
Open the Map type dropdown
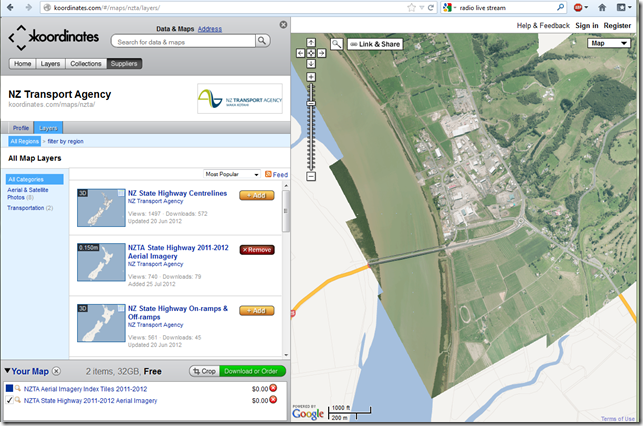point(609,43)
